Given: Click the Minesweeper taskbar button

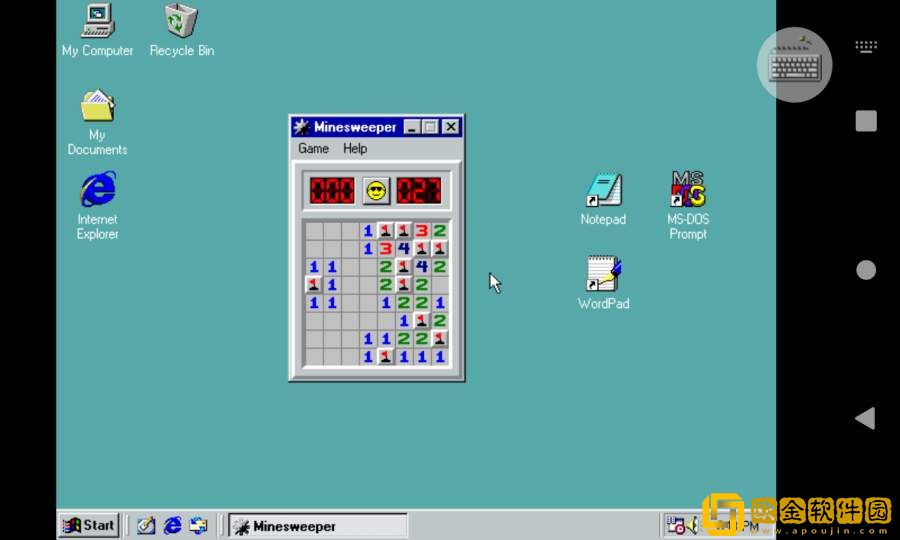Looking at the screenshot, I should 318,526.
